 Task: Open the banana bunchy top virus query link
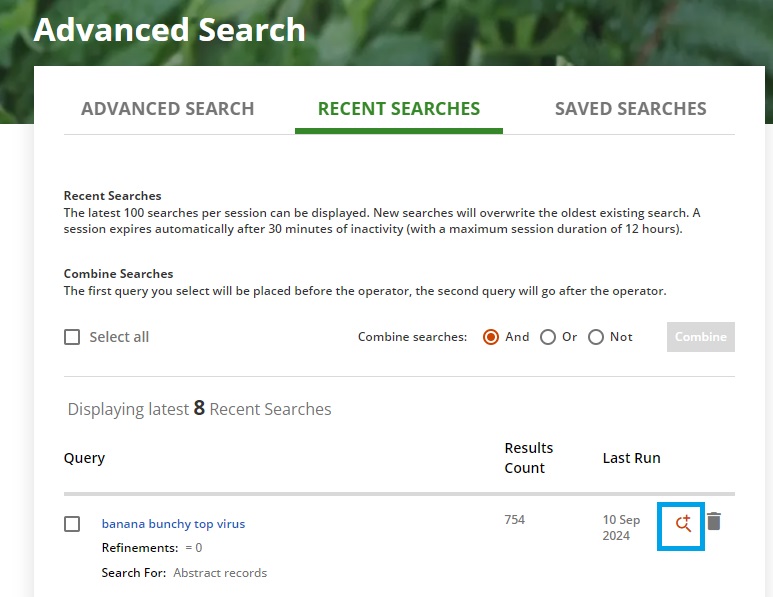tap(173, 523)
